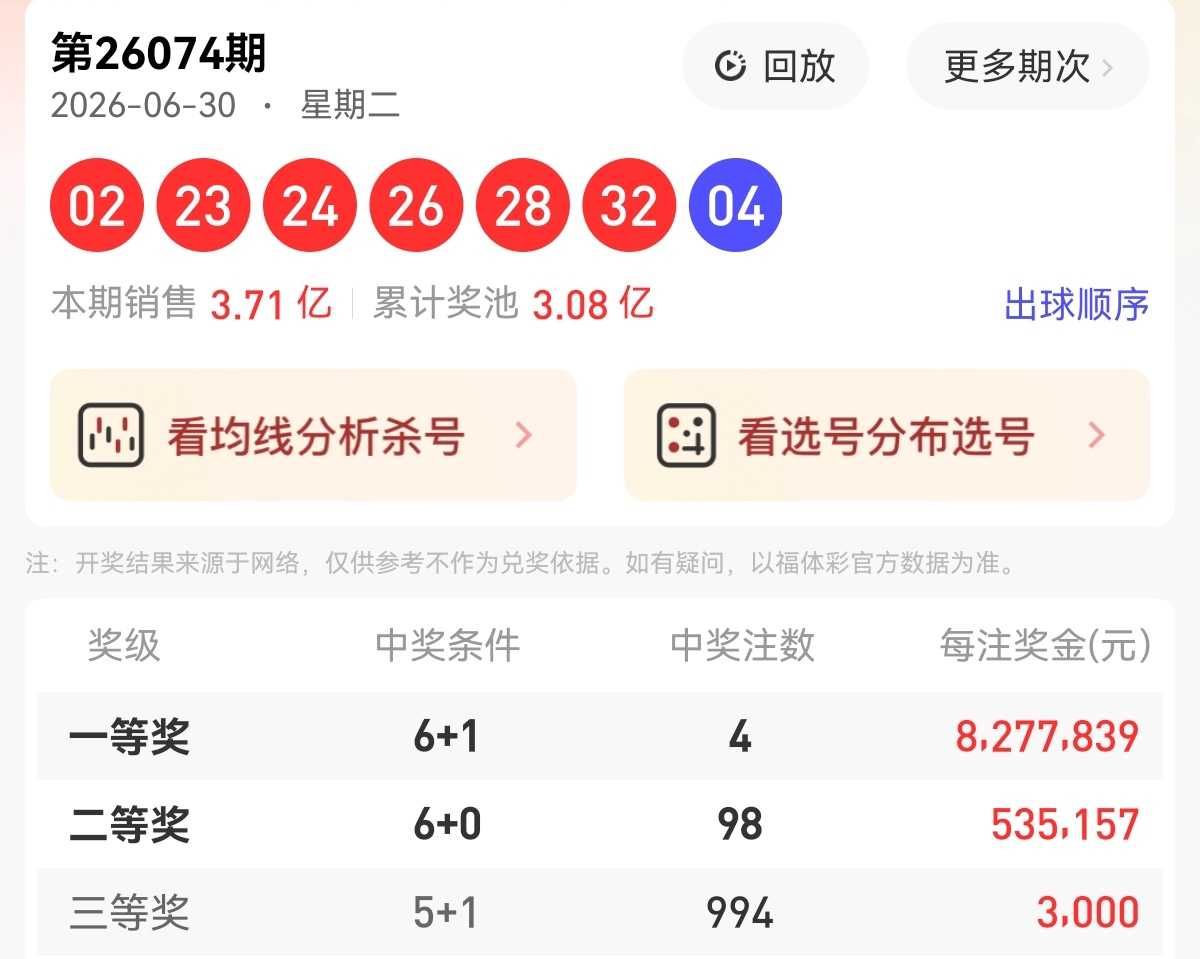Viewport: 1200px width, 959px height.
Task: Tap the 中奖条件 column header
Action: (447, 646)
